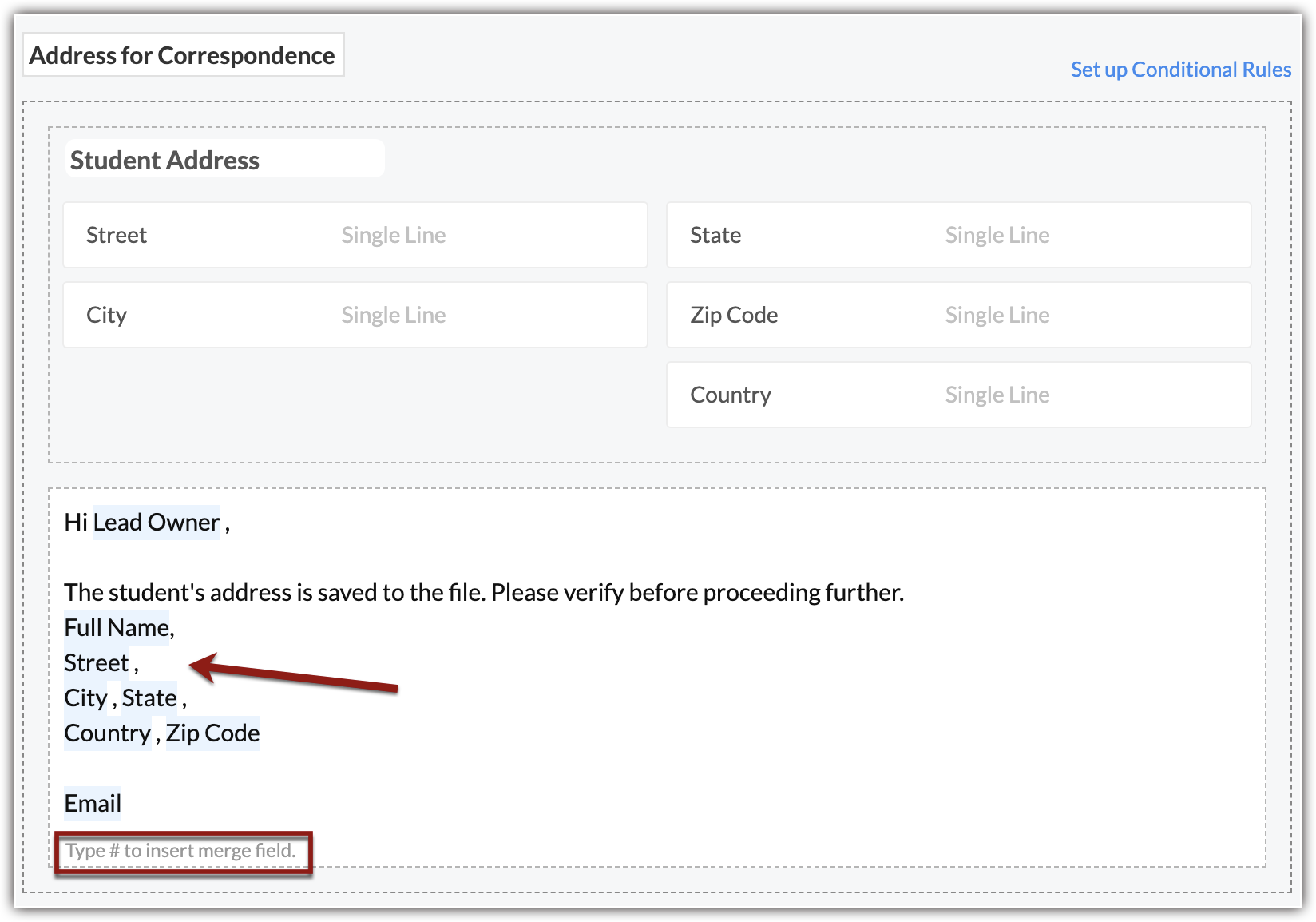Click the Street merge field in message
Image resolution: width=1316 pixels, height=922 pixels.
point(97,663)
